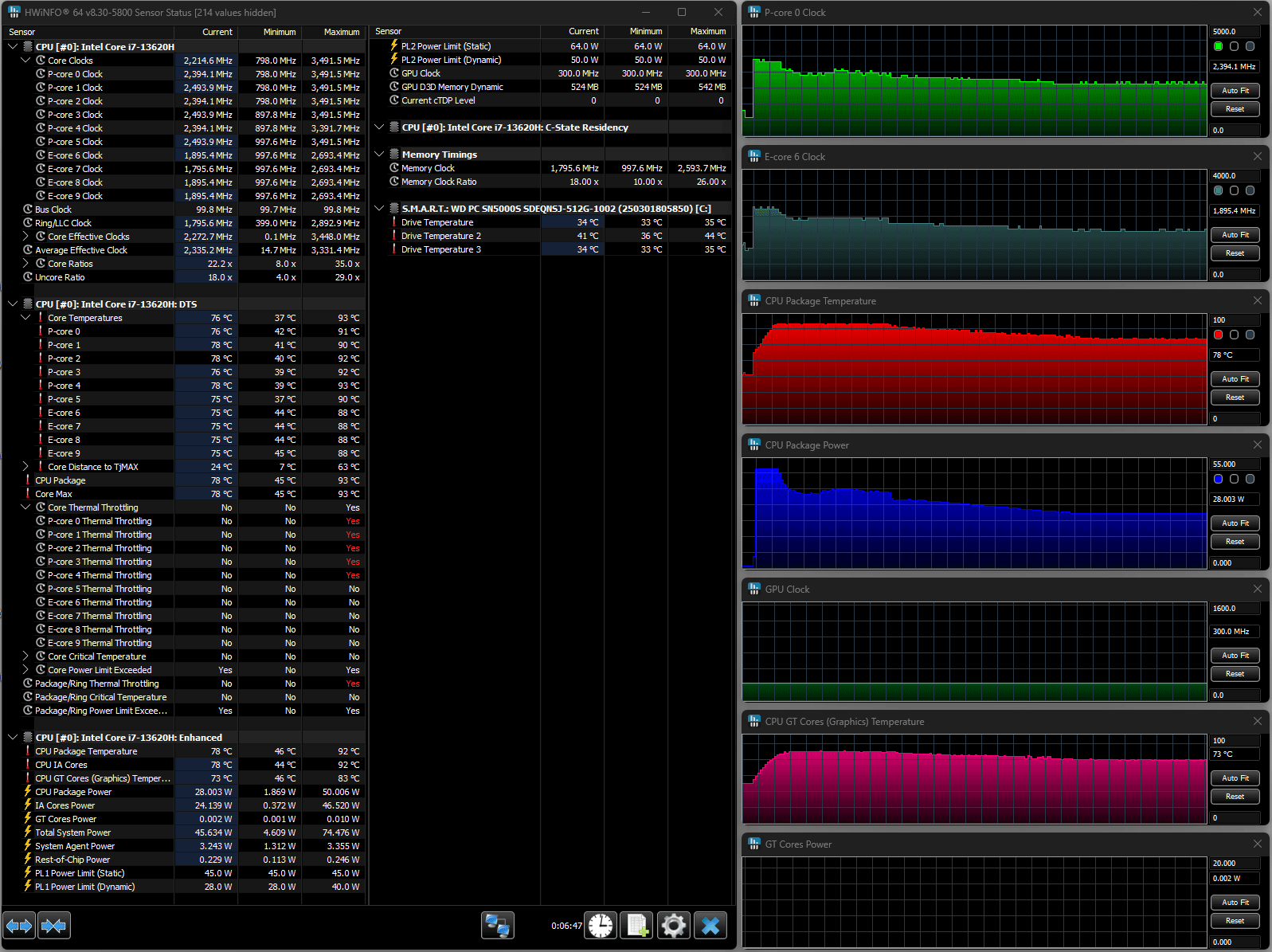The width and height of the screenshot is (1272, 952).
Task: Click the Maximum column header in left sensor pane
Action: click(x=341, y=32)
